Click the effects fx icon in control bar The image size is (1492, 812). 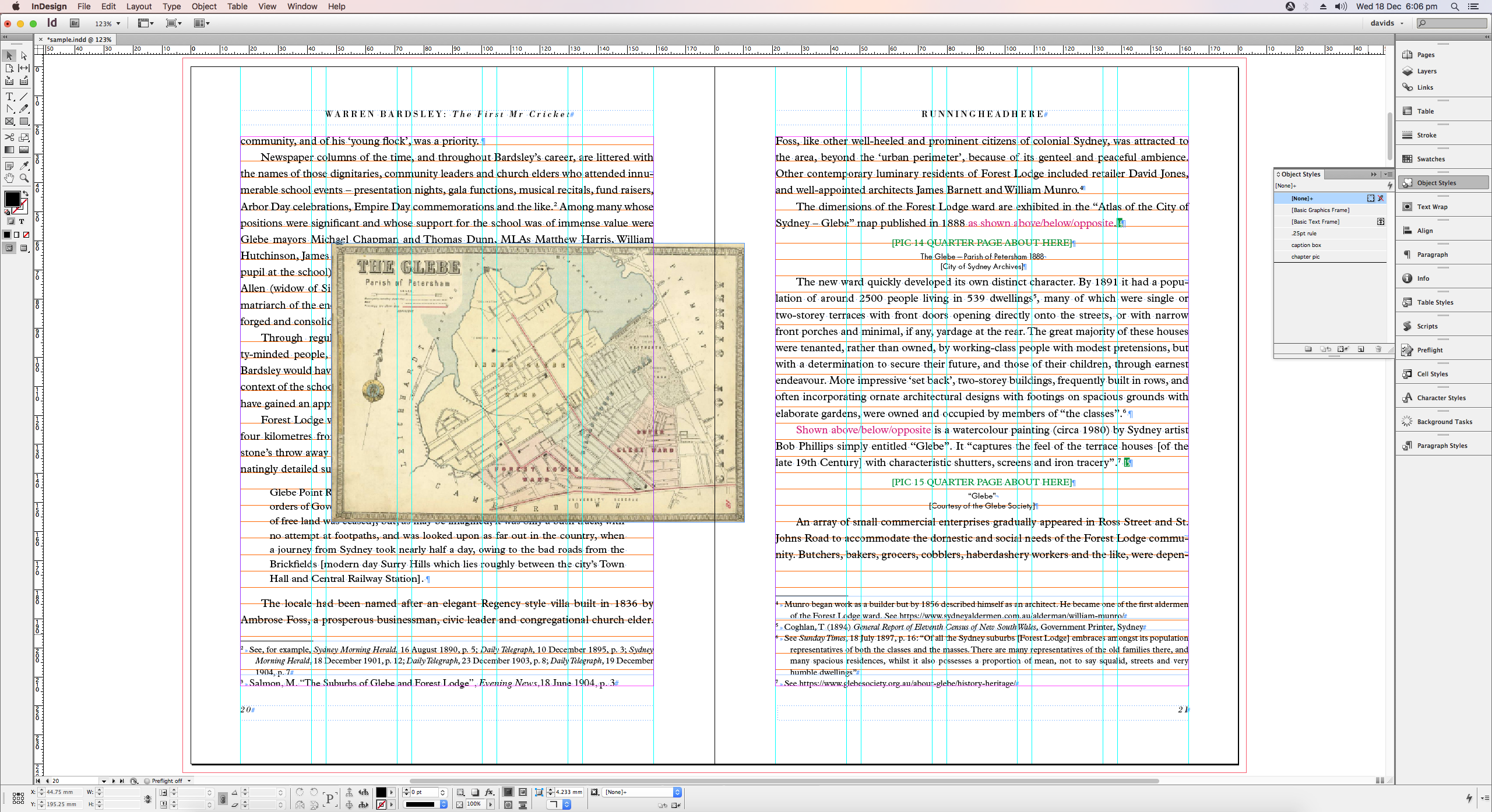(x=490, y=792)
